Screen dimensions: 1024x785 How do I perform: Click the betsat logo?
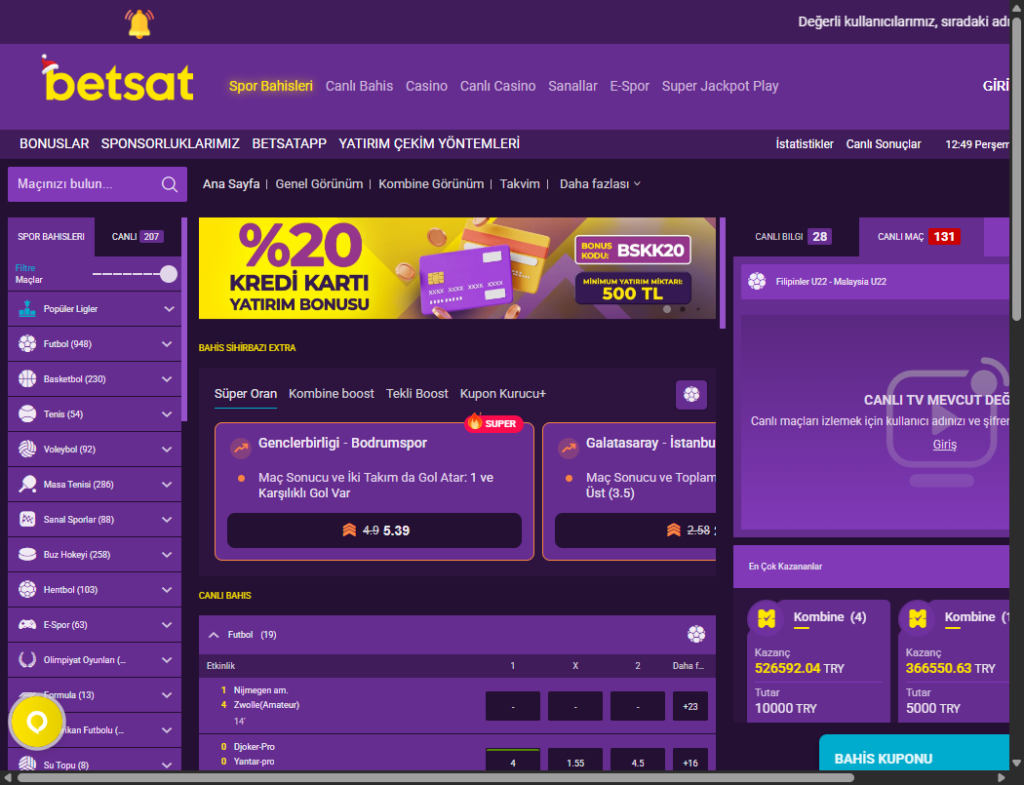pos(118,82)
